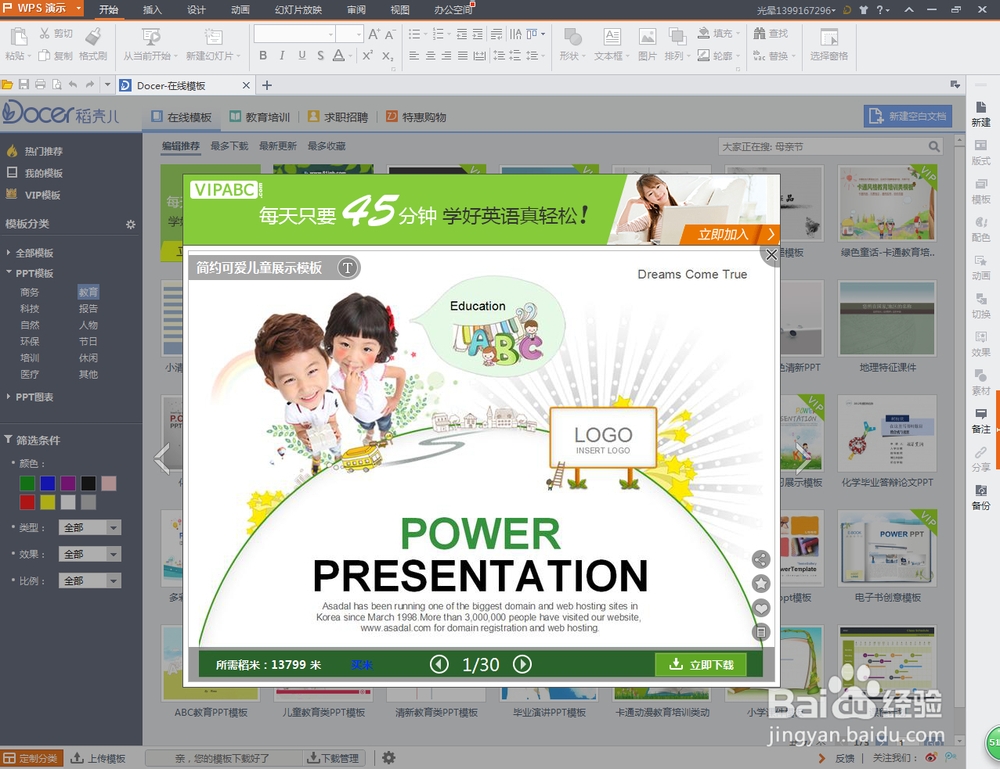
Task: Click the share icon in preview
Action: [761, 559]
